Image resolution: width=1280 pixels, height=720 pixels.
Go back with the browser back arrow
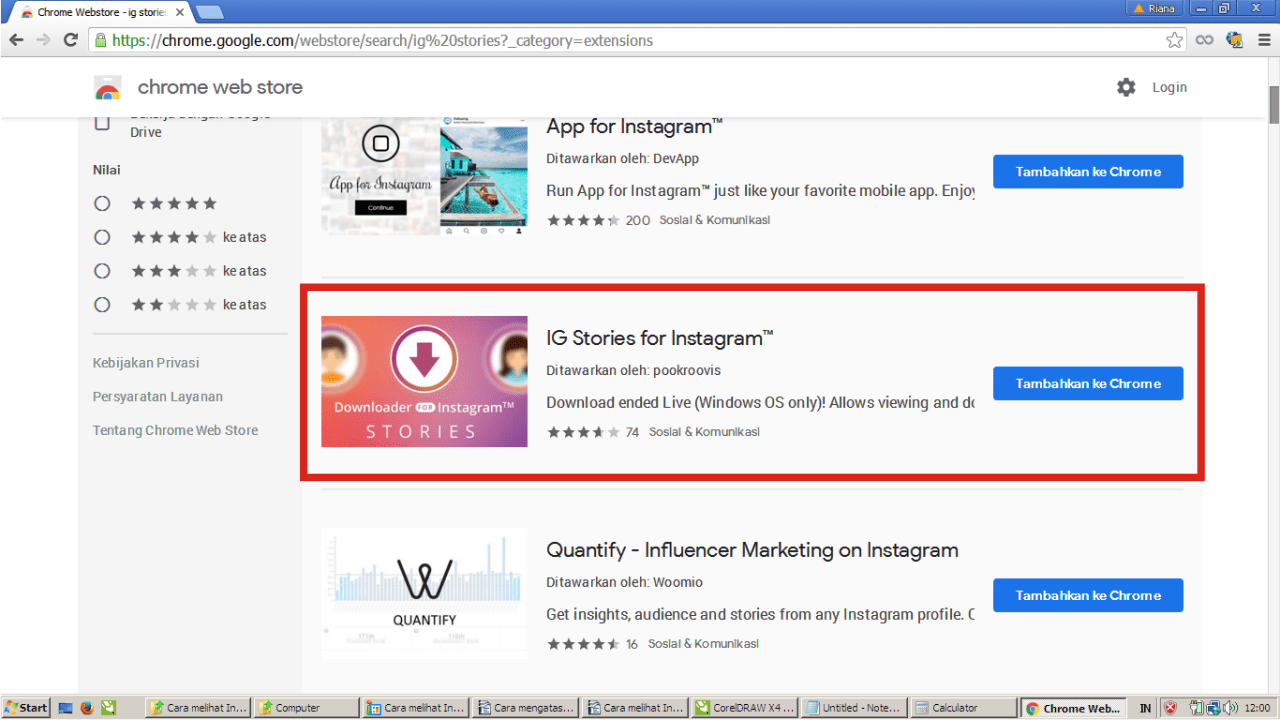click(16, 40)
